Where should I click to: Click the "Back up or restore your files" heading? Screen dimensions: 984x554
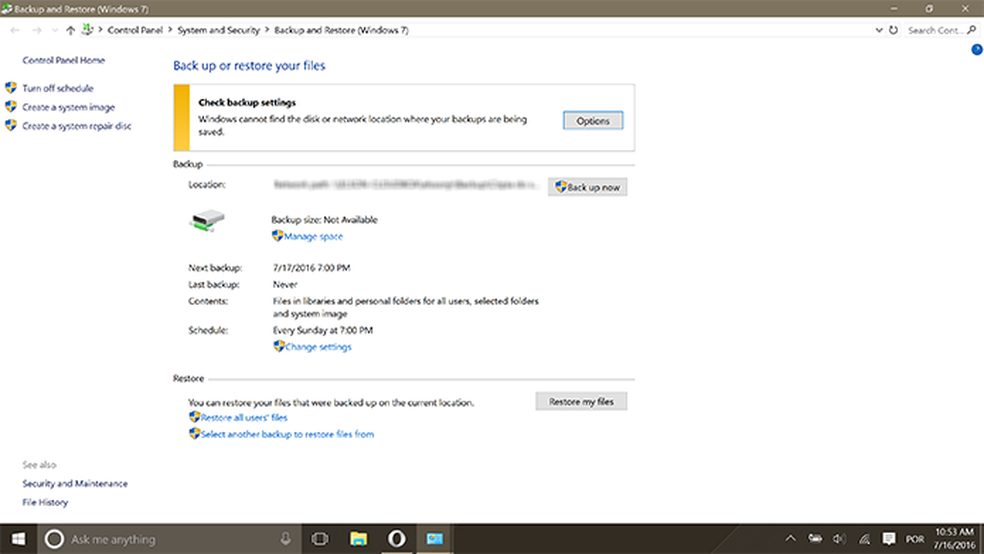coord(249,66)
